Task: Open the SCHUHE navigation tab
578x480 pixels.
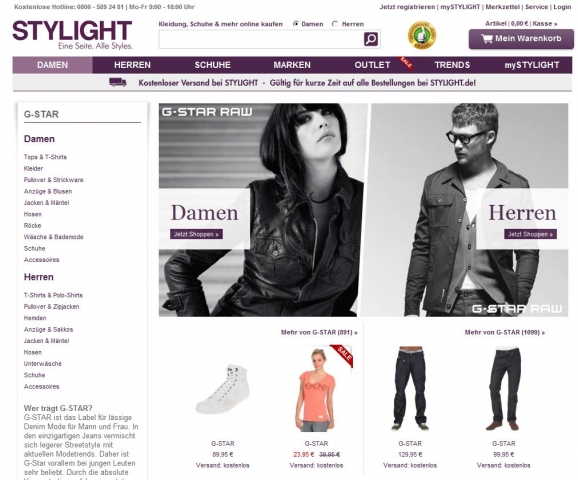Action: click(213, 65)
